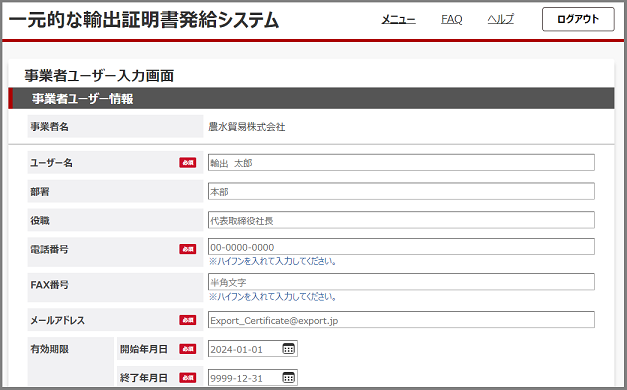Image resolution: width=627 pixels, height=390 pixels.
Task: Click the 事業者ユーザー情報 section header
Action: pos(311,98)
